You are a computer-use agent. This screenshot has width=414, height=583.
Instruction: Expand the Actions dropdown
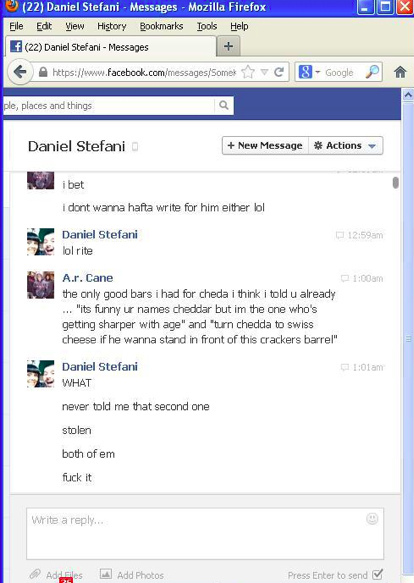click(346, 145)
